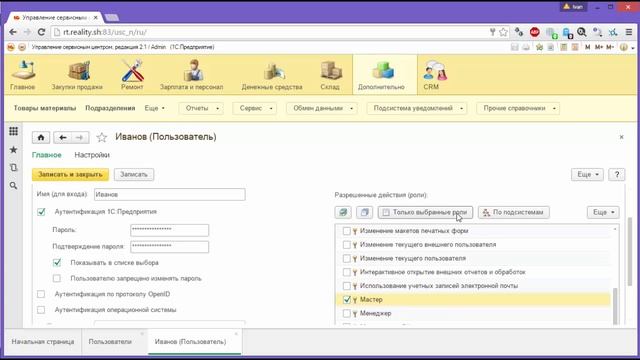The height and width of the screenshot is (360, 640).
Task: Open the Склад section
Action: (x=330, y=75)
